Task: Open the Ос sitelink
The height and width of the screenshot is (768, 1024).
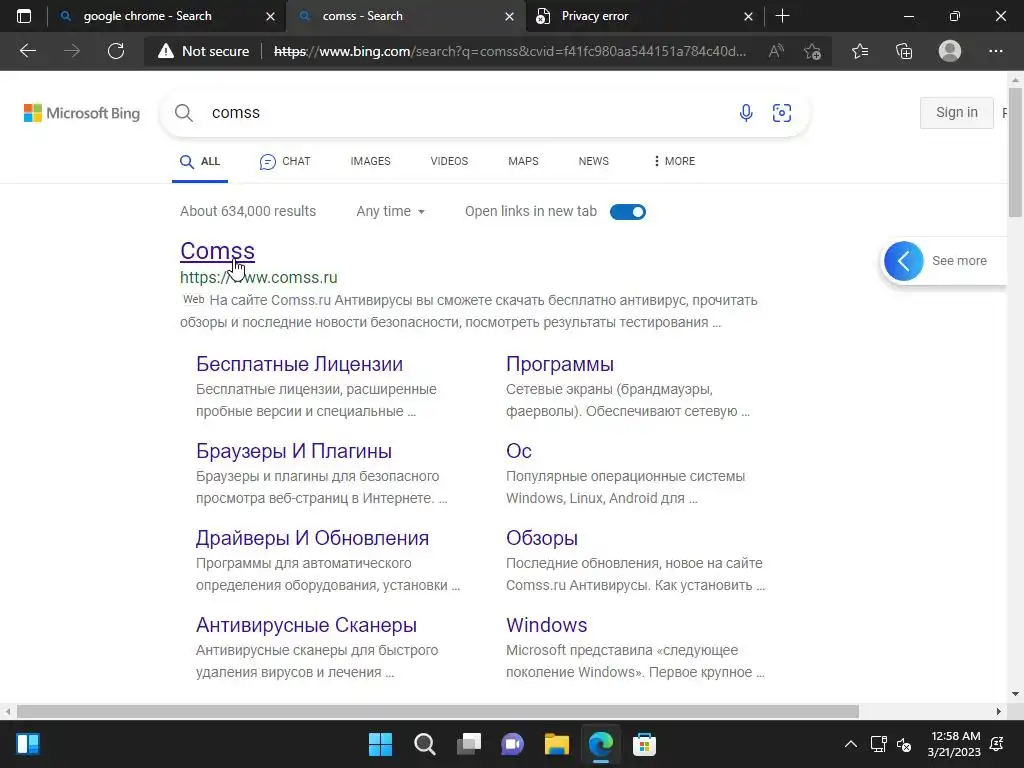Action: click(x=519, y=451)
